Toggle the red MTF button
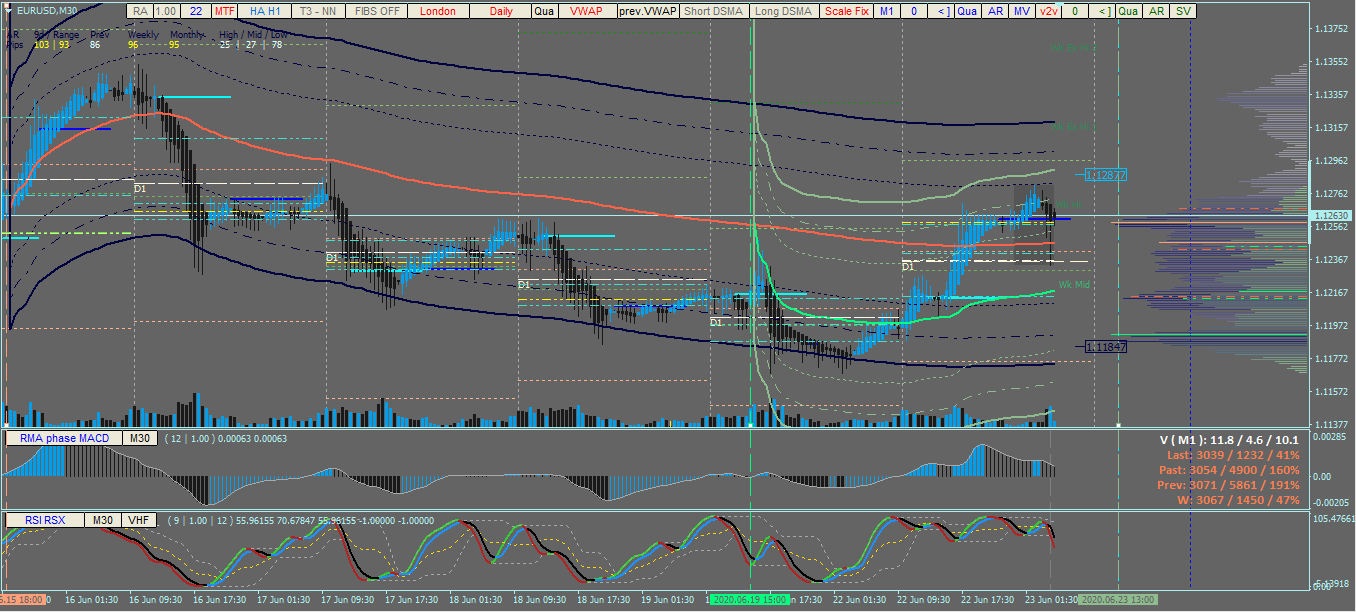The width and height of the screenshot is (1356, 612). point(225,11)
